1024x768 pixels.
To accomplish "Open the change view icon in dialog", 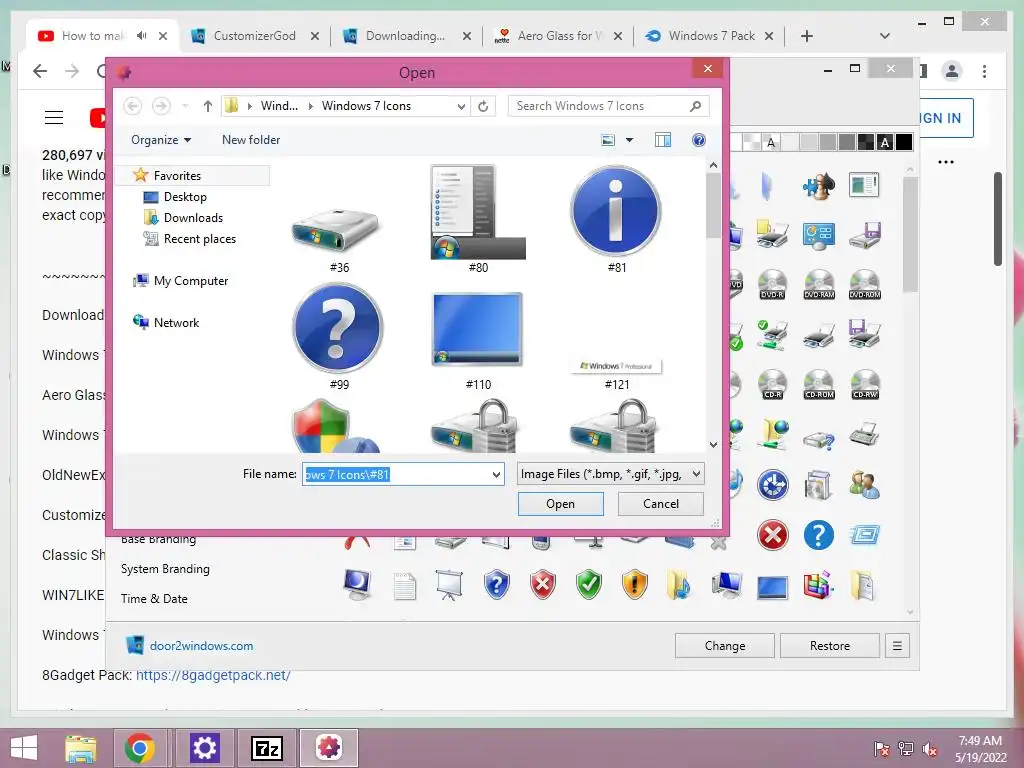I will [x=608, y=140].
